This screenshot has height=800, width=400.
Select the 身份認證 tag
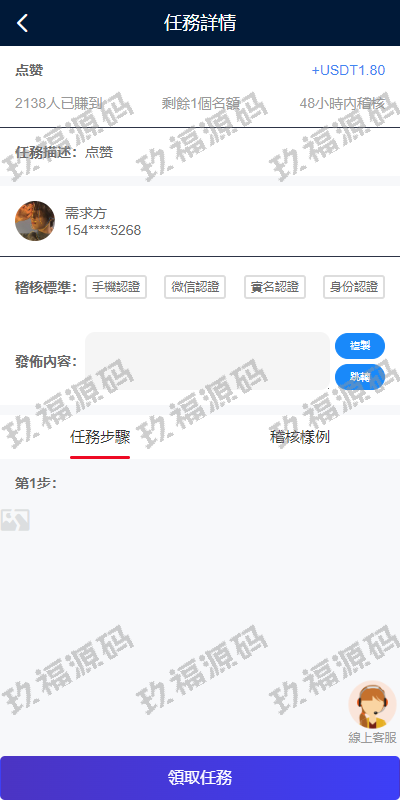(x=354, y=287)
